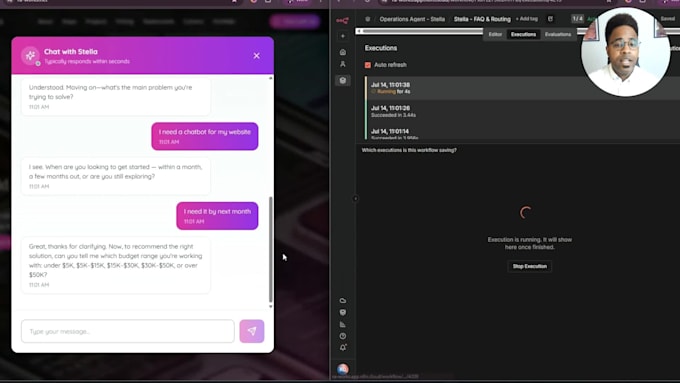Image resolution: width=680 pixels, height=383 pixels.
Task: Click the plus icon in n8n sidebar
Action: tap(343, 36)
